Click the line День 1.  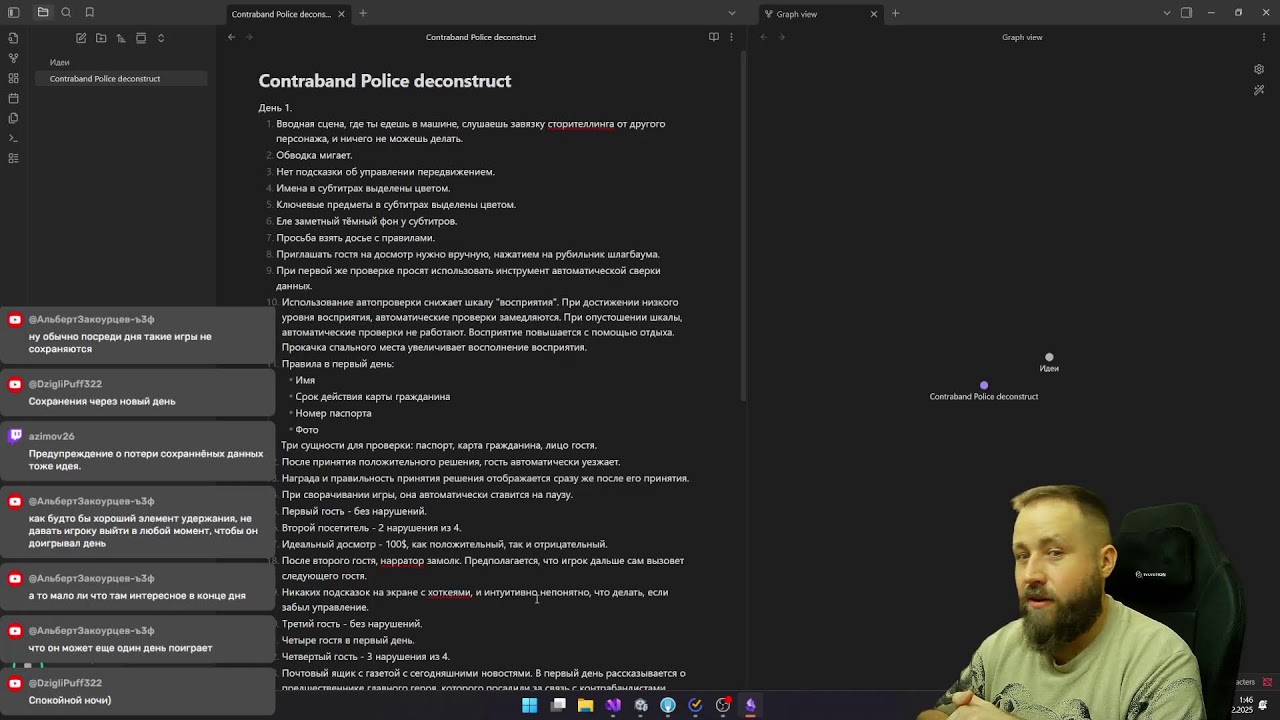(x=275, y=108)
